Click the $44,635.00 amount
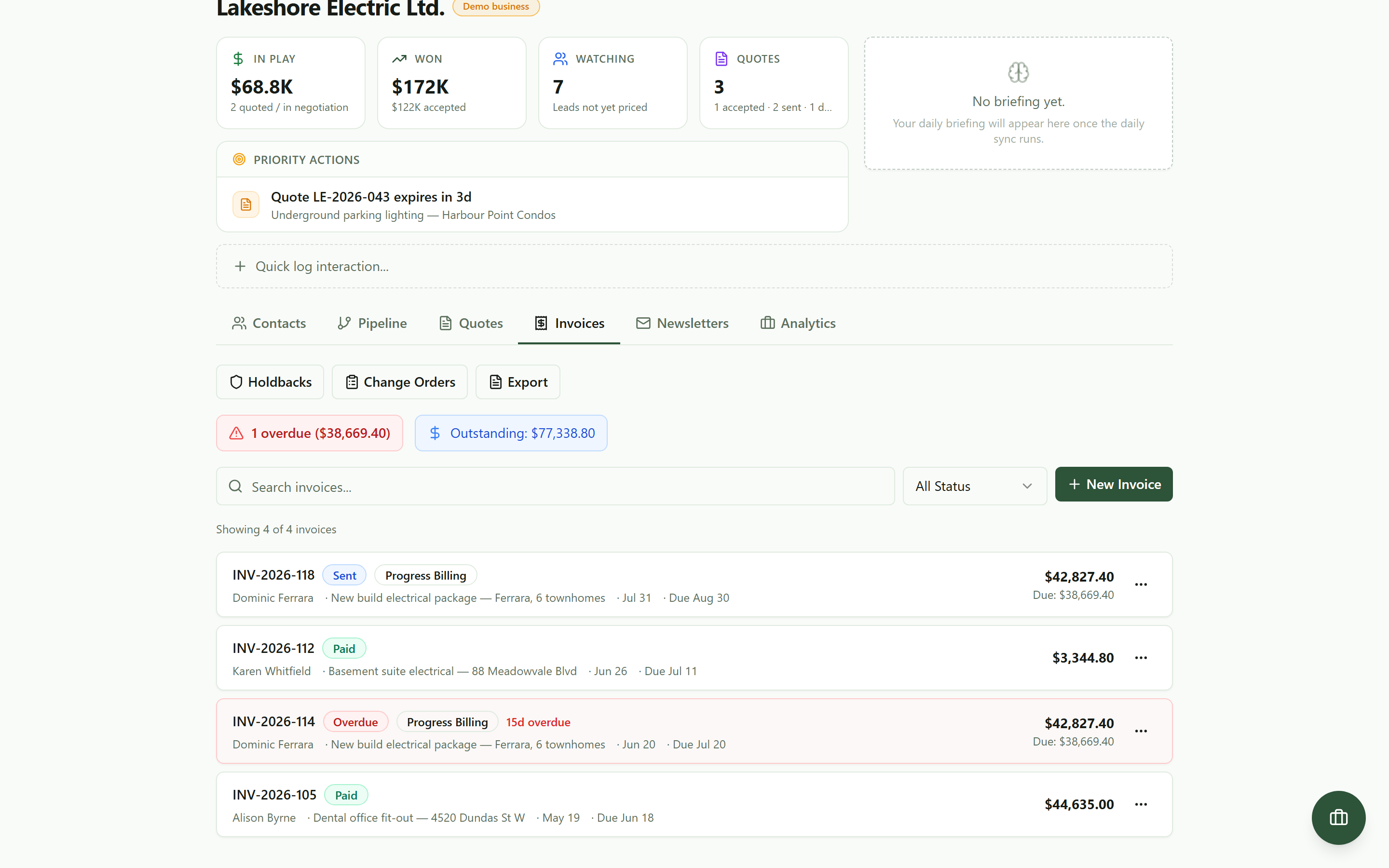 coord(1079,804)
